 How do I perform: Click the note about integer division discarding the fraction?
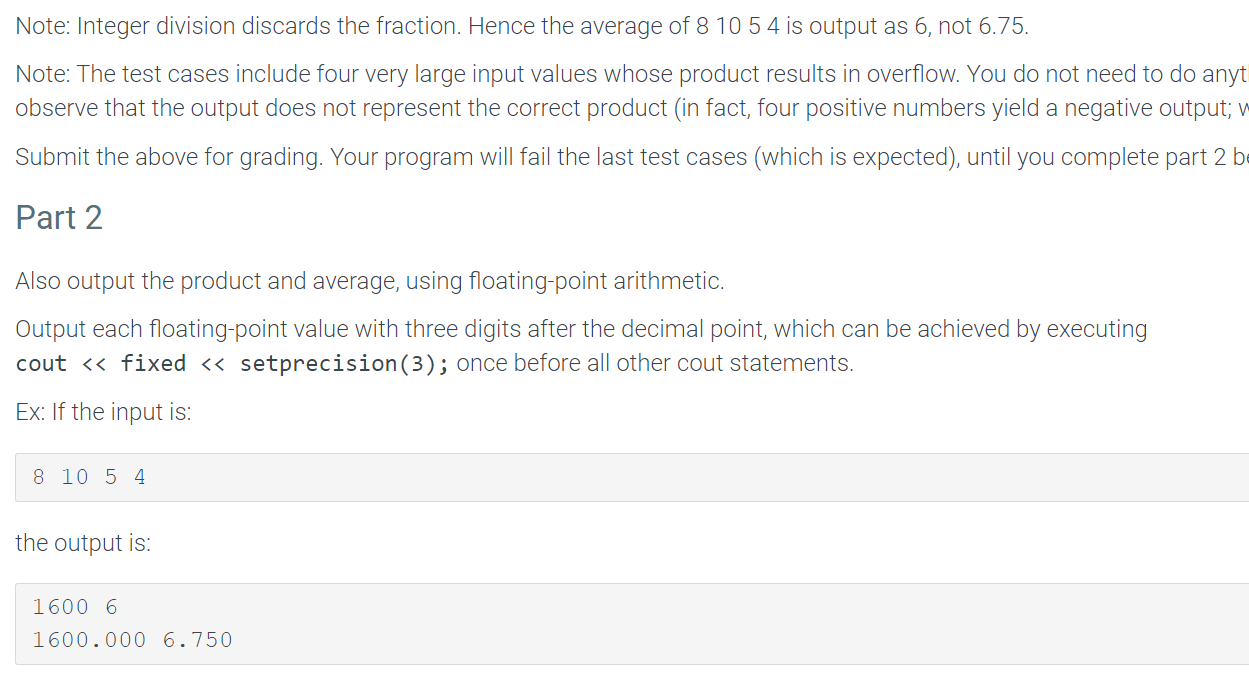click(522, 27)
